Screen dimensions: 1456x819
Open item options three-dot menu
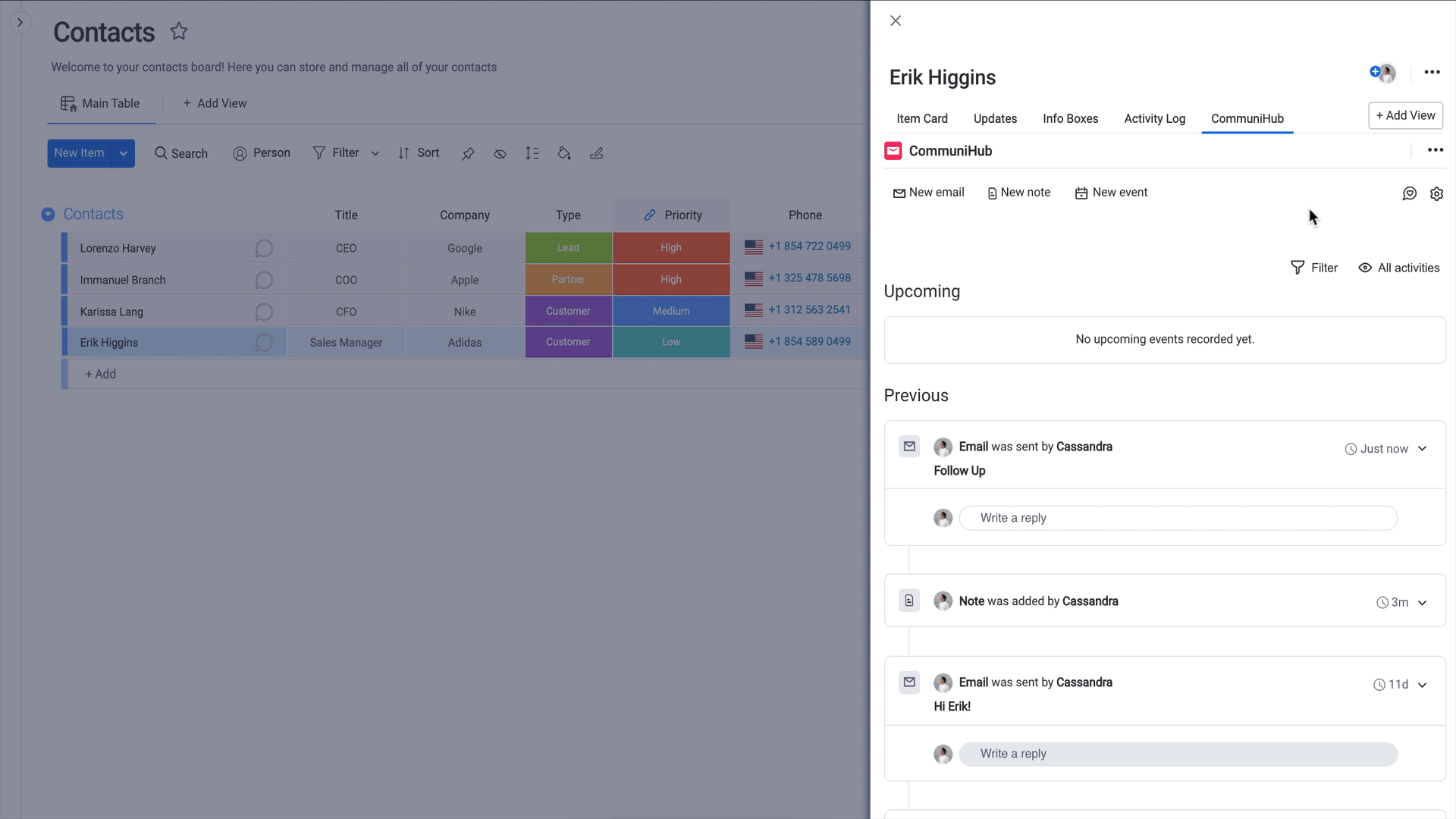coord(1432,72)
